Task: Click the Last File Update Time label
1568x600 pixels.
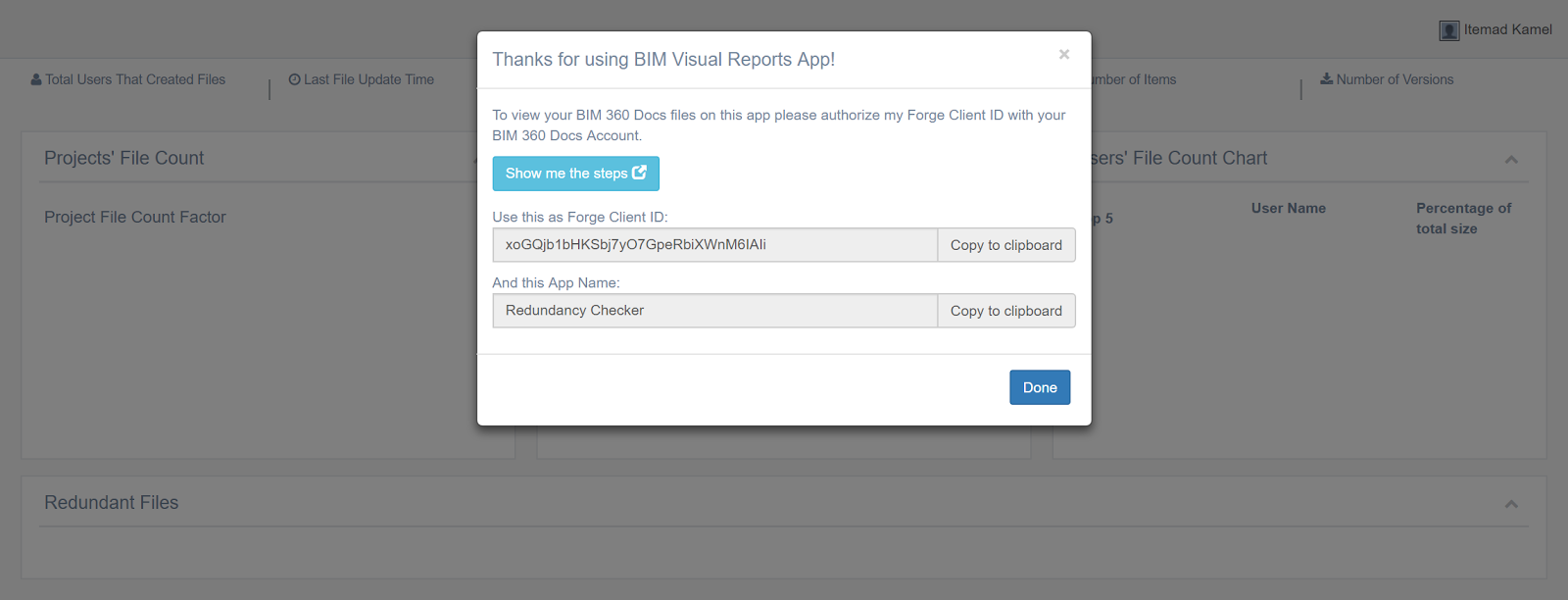Action: (368, 79)
